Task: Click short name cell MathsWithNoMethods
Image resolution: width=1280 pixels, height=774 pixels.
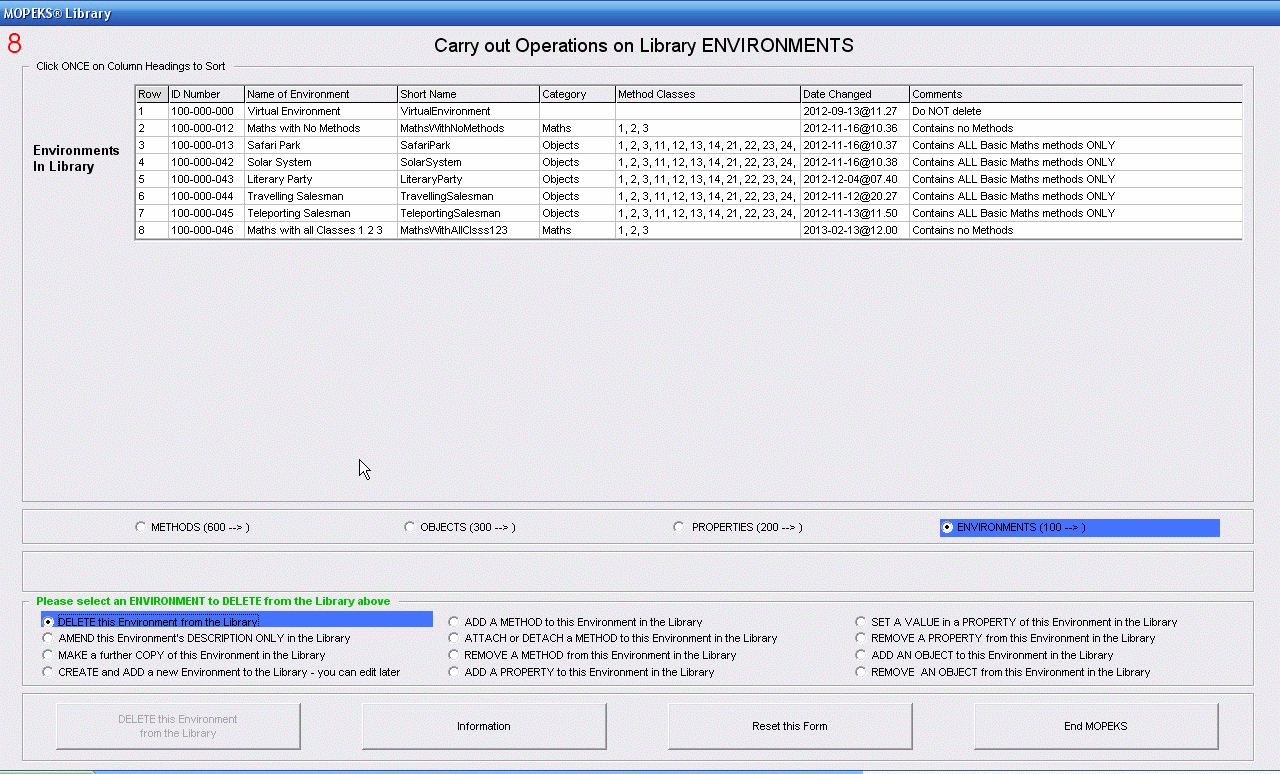Action: click(469, 128)
